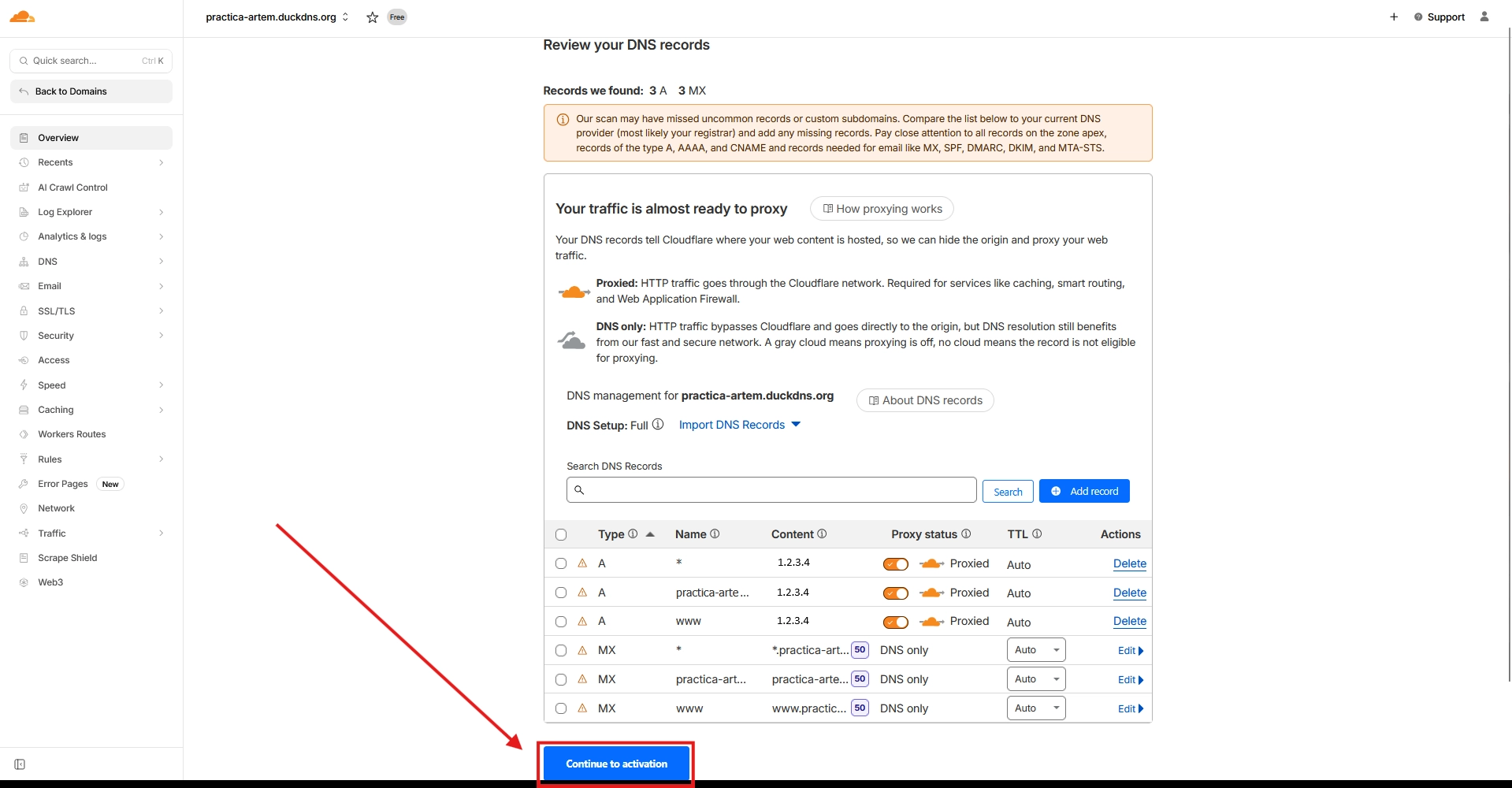This screenshot has width=1512, height=788.
Task: Toggle proxy switch for the www A record
Action: [896, 622]
